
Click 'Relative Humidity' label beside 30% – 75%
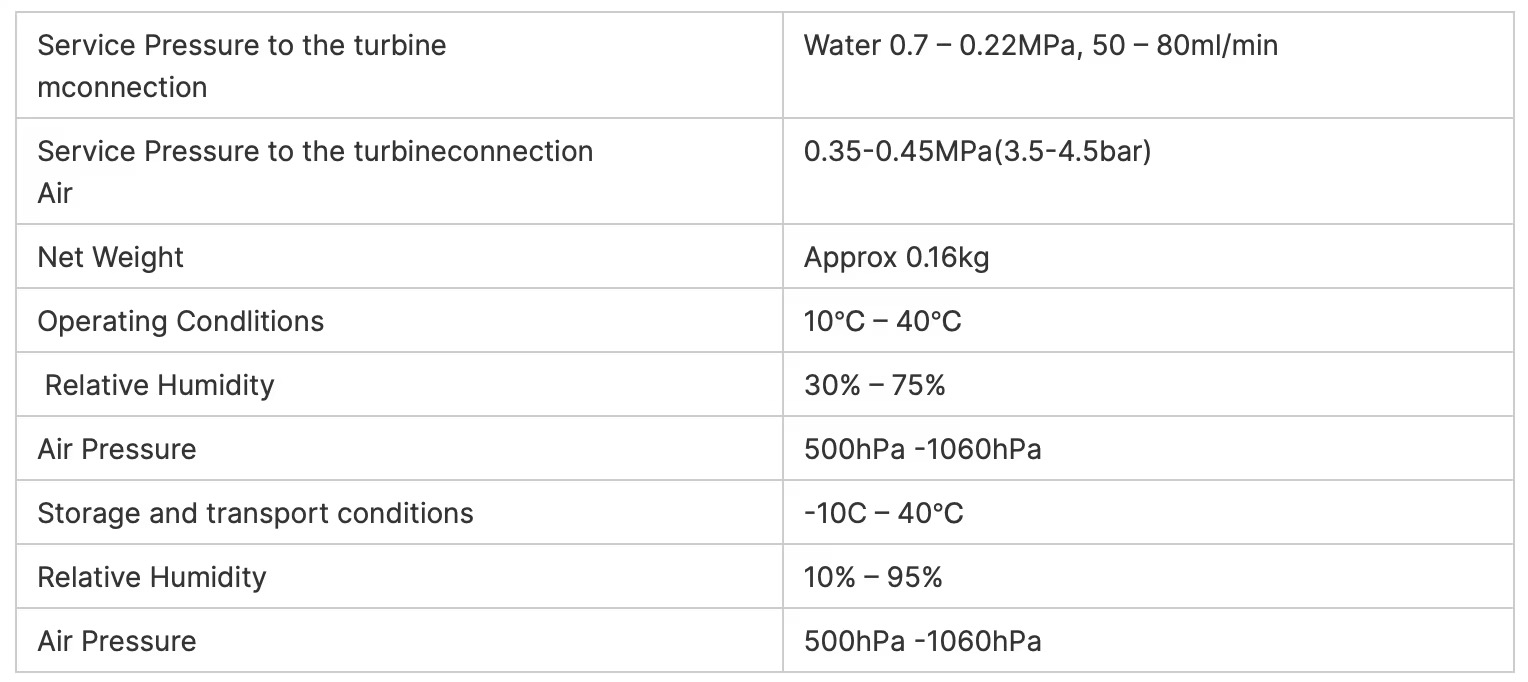pos(159,386)
